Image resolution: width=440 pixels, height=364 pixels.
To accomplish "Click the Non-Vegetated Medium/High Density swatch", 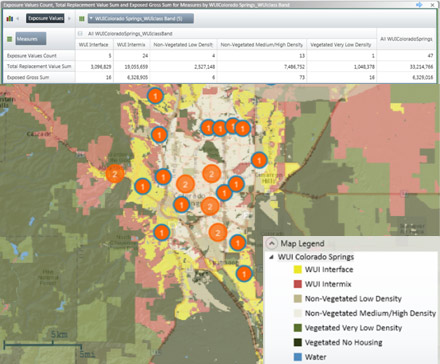I will coord(298,313).
